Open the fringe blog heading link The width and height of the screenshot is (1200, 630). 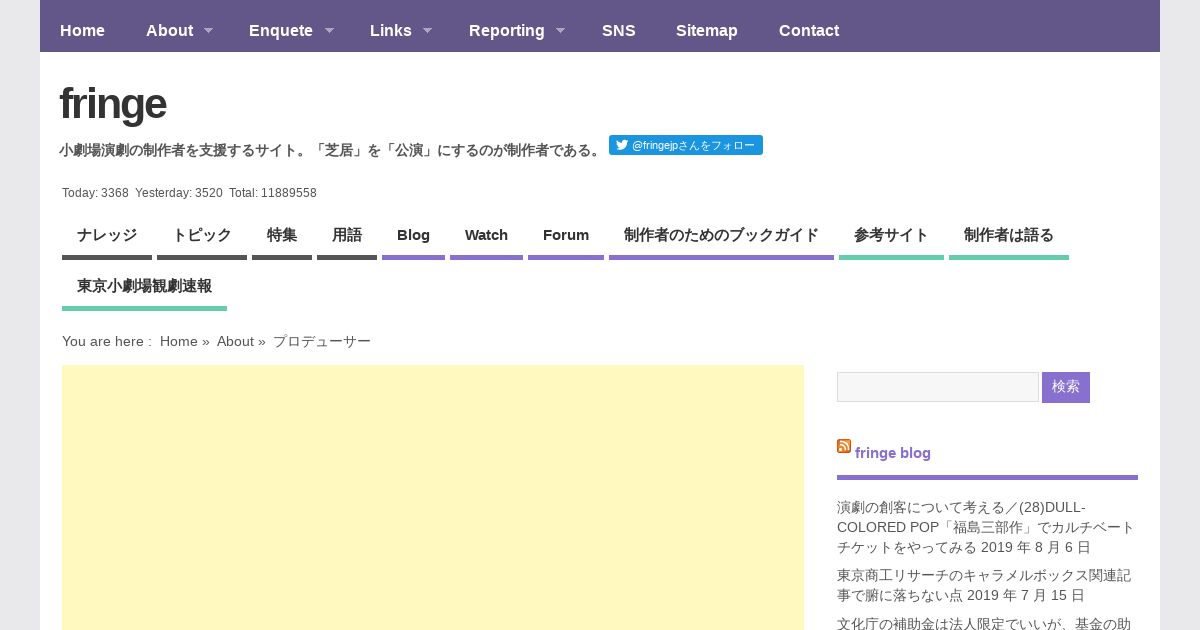(892, 453)
